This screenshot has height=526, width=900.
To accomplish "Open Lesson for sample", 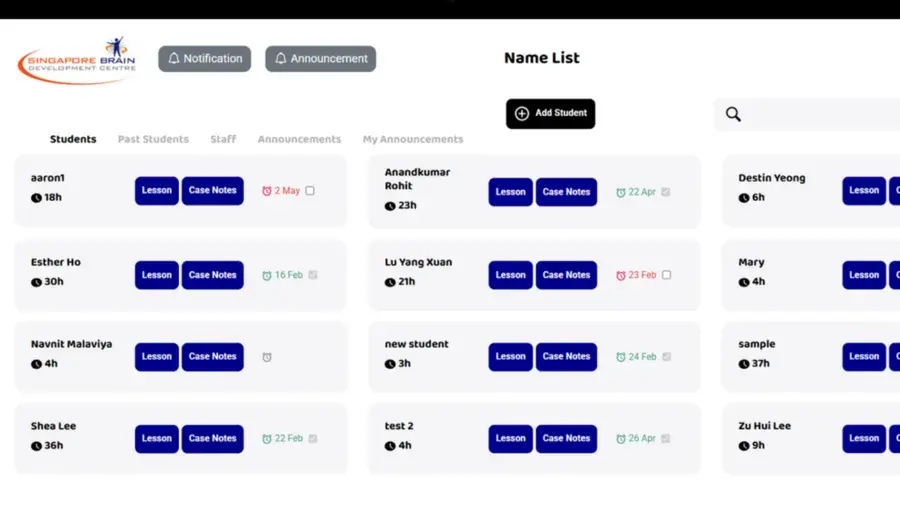I will (864, 357).
